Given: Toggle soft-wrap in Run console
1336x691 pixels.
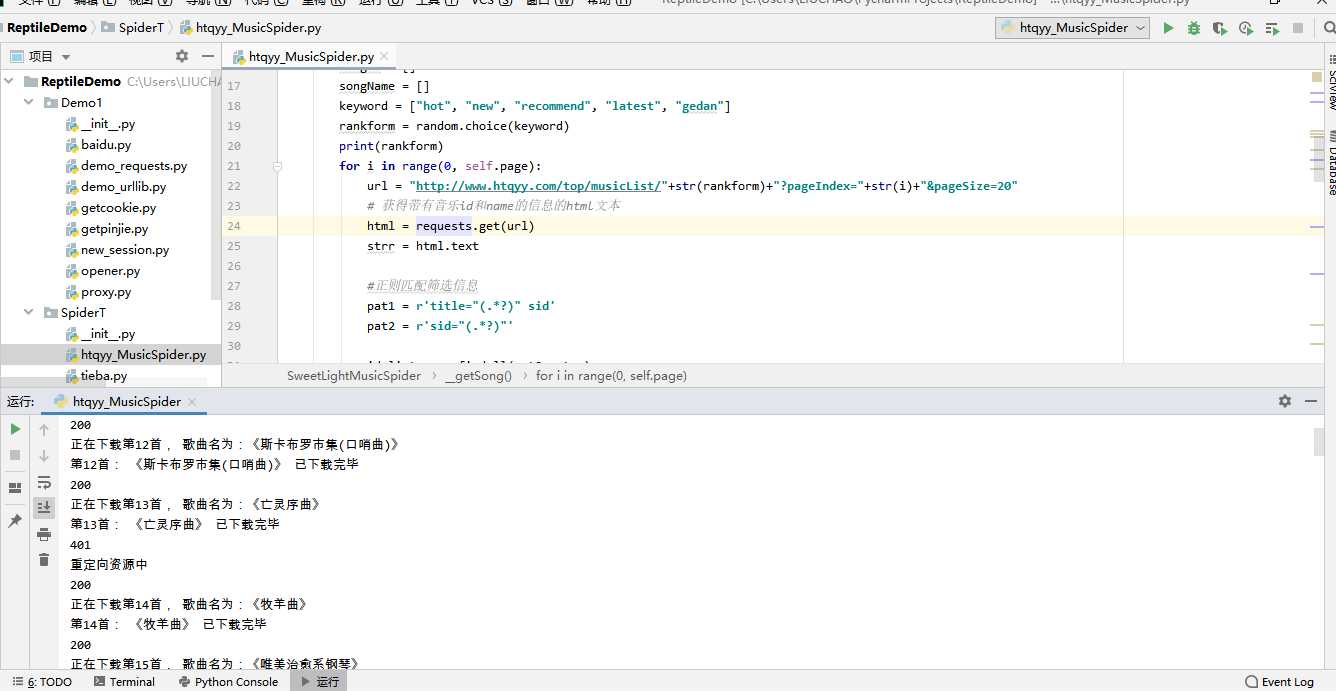Looking at the screenshot, I should tap(44, 482).
